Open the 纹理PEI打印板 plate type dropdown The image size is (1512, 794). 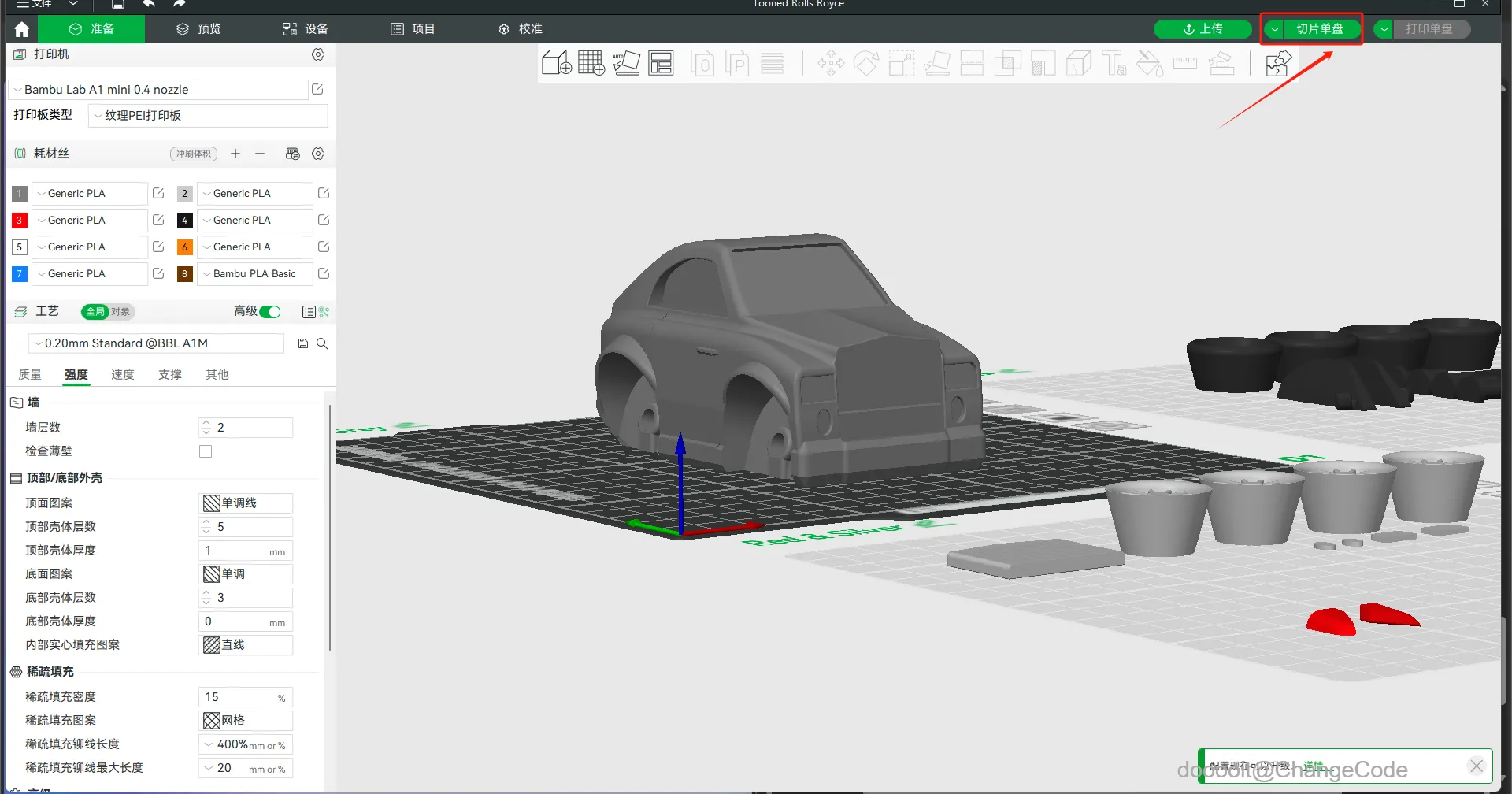[207, 116]
